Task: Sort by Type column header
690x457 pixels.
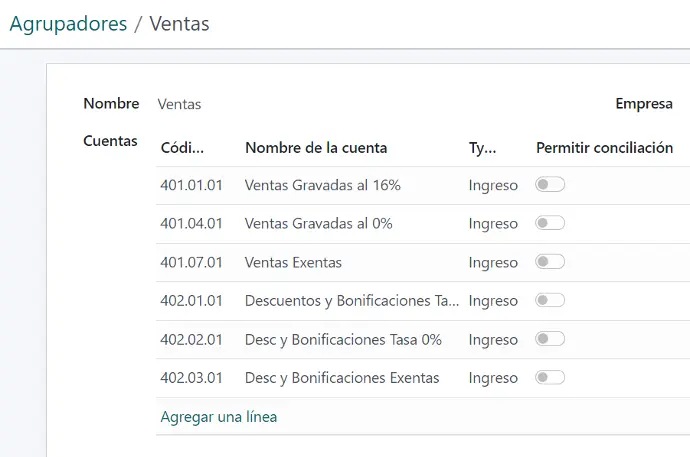Action: click(482, 148)
